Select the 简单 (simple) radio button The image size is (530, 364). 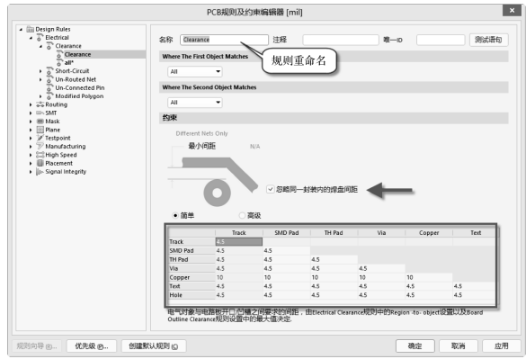[x=175, y=215]
